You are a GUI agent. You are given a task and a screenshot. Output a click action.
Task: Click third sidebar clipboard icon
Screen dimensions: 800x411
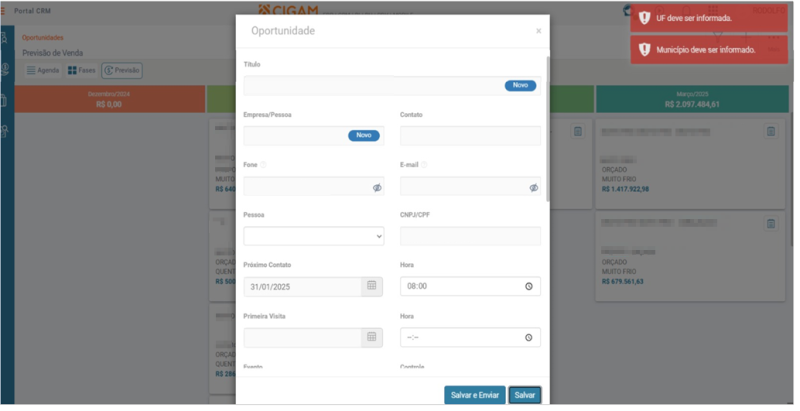pos(4,100)
